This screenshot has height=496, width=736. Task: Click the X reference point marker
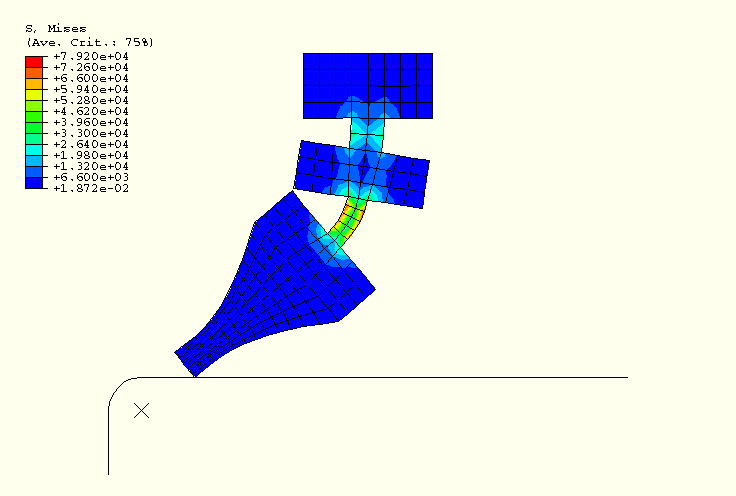click(141, 411)
